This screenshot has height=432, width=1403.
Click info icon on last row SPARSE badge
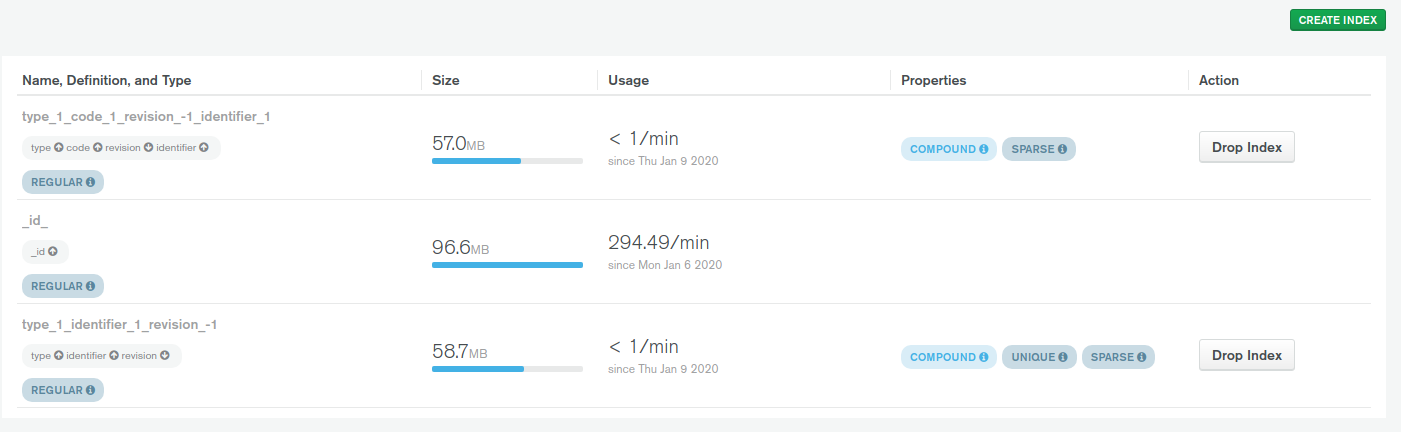(1141, 357)
